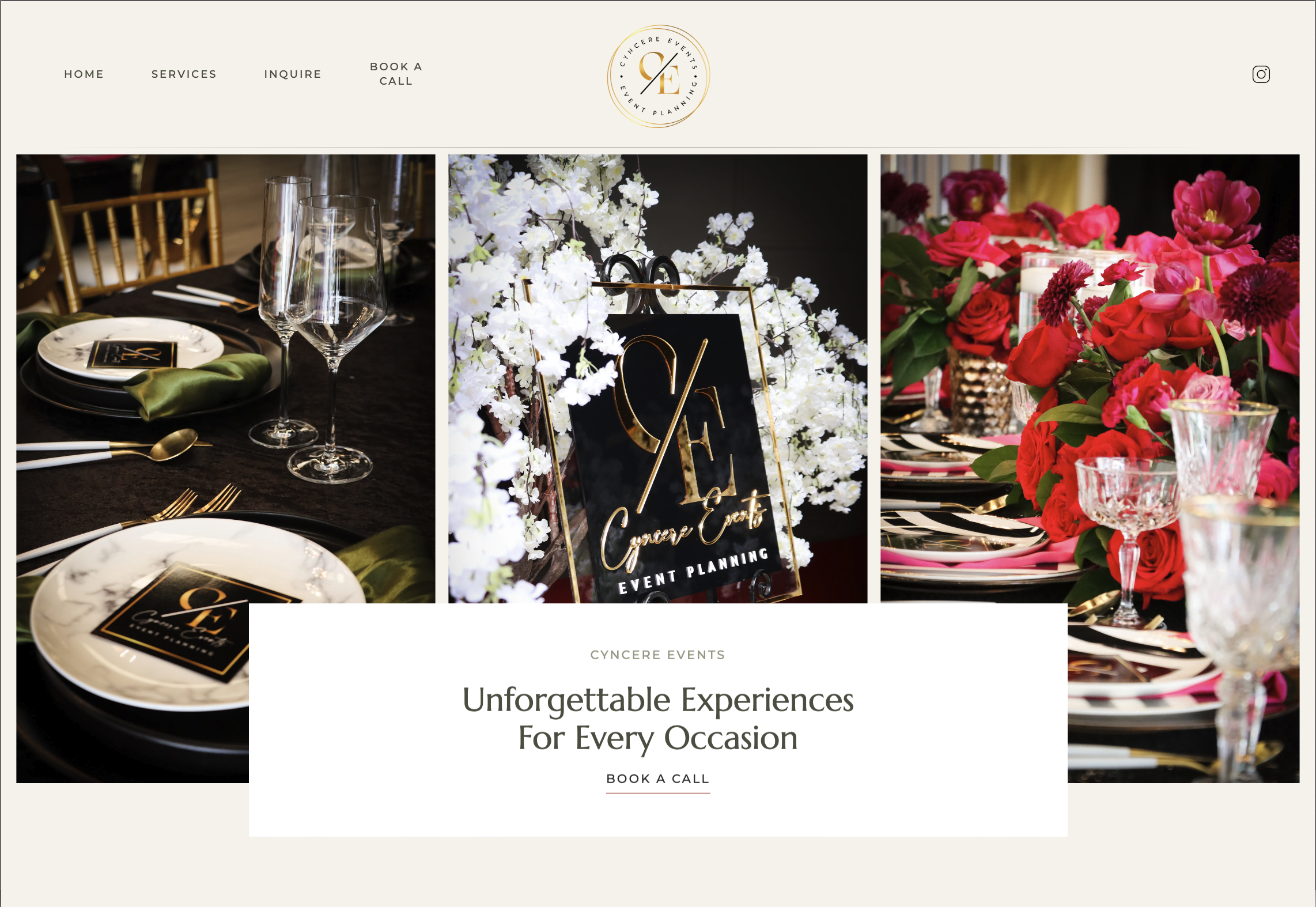Open the Services menu item
The image size is (1316, 907).
pyautogui.click(x=184, y=74)
